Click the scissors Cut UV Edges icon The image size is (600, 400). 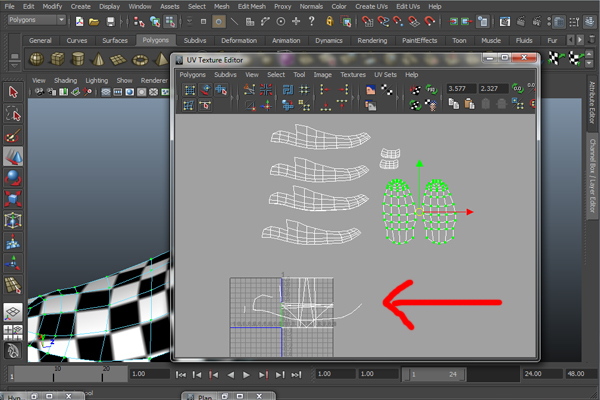[x=249, y=90]
